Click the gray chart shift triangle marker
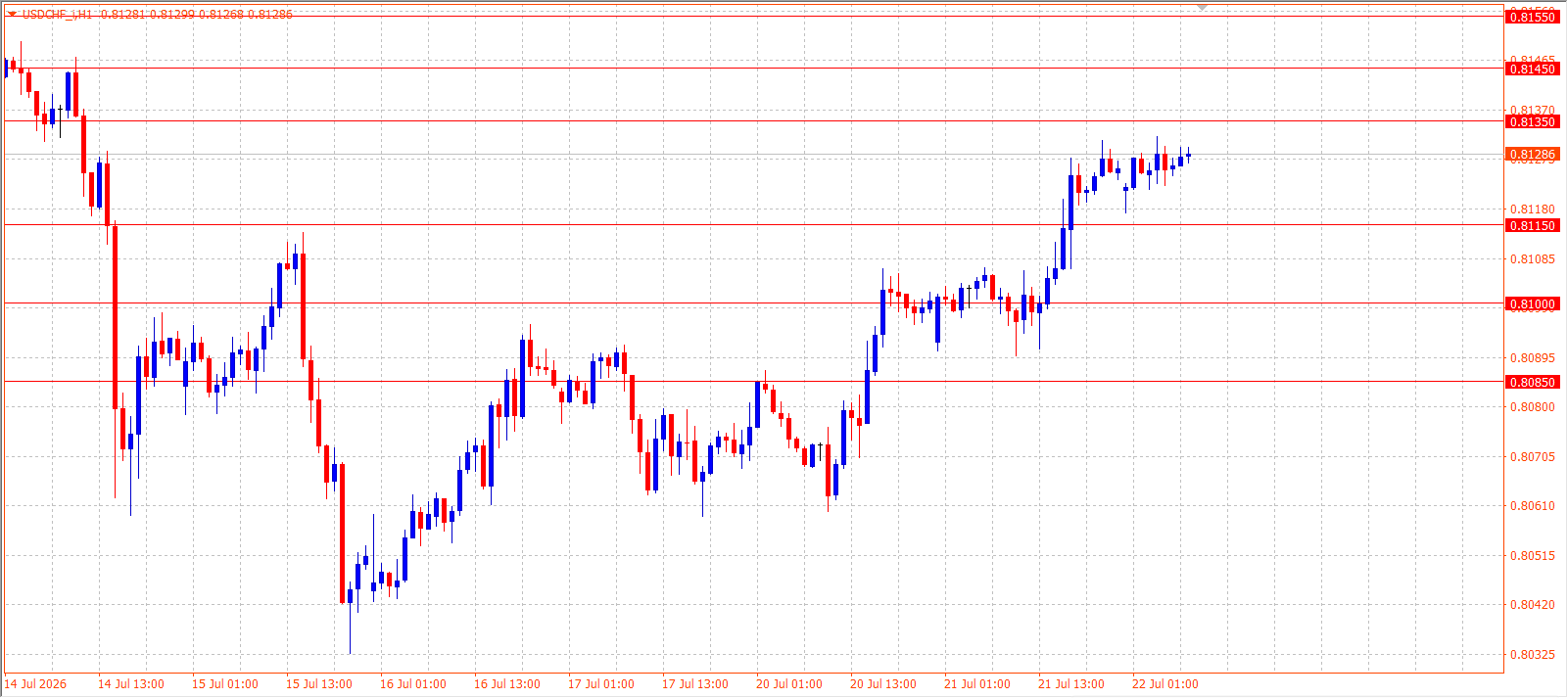 (x=1203, y=8)
